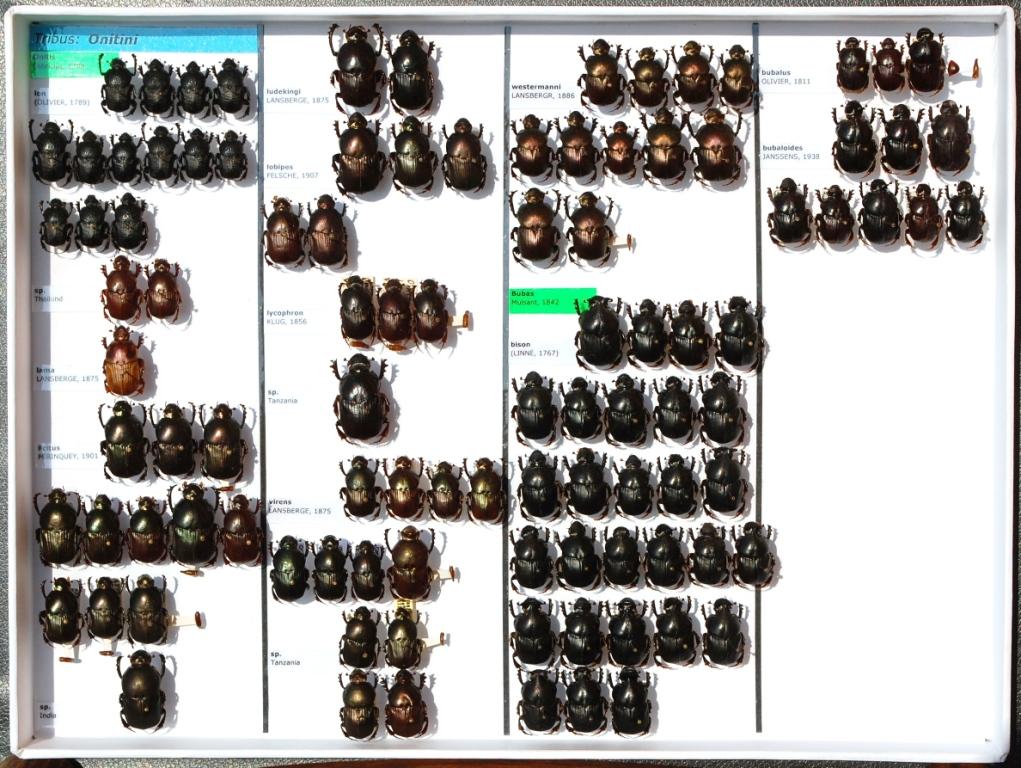Click the single beetle beside sp. India
The height and width of the screenshot is (768, 1021).
142,691
